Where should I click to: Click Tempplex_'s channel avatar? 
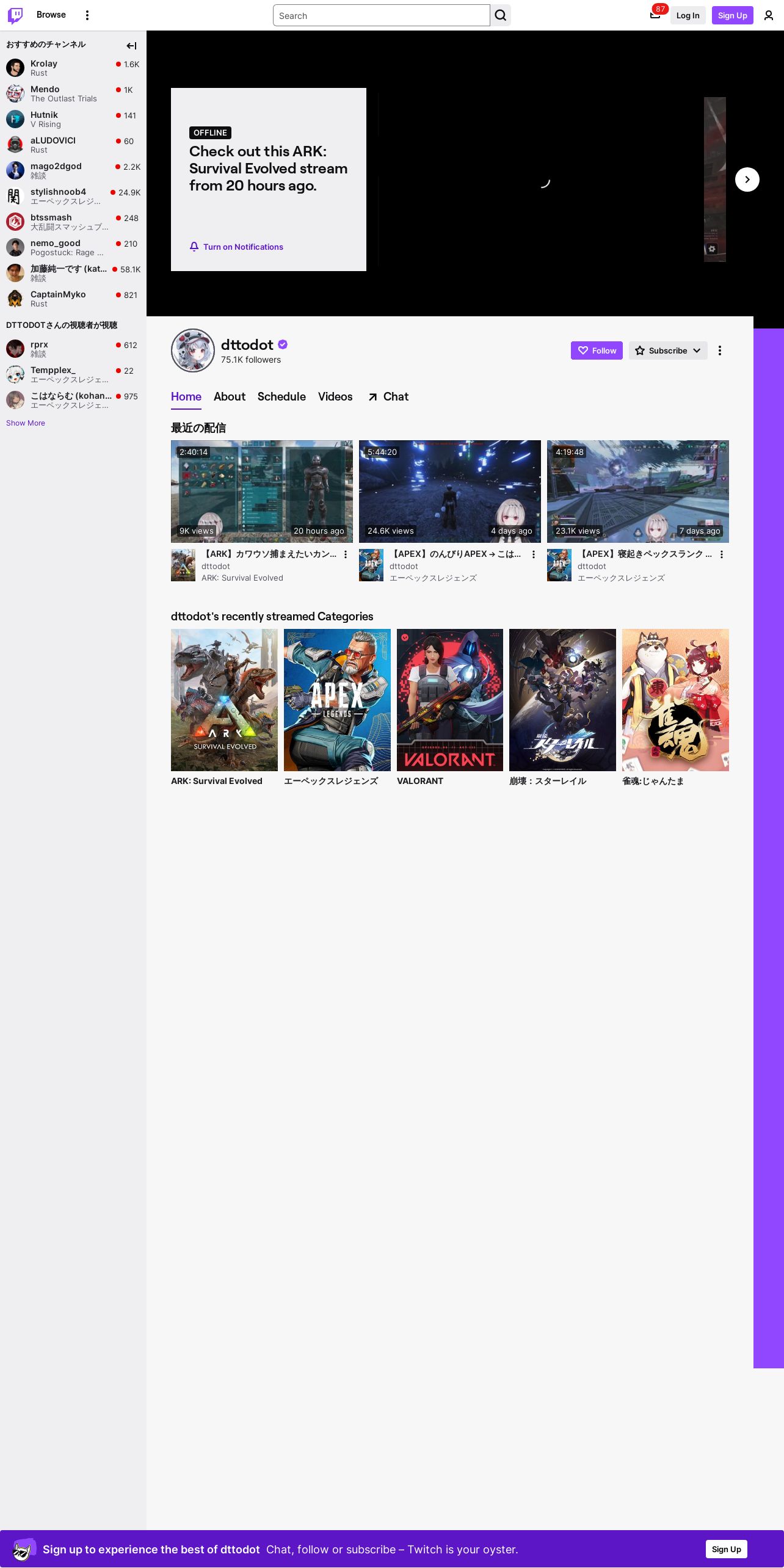click(x=15, y=374)
